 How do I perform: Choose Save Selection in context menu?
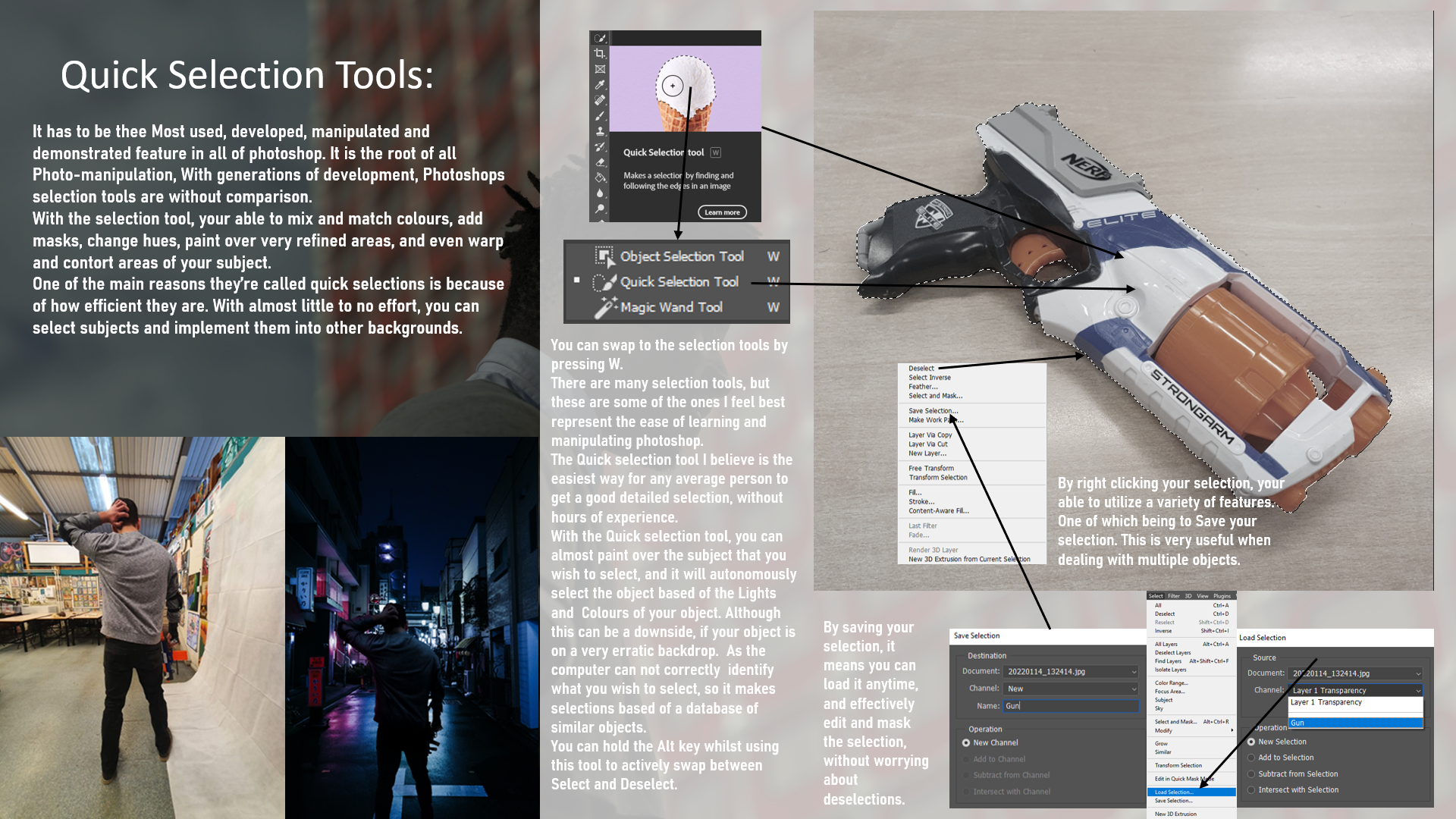(933, 411)
